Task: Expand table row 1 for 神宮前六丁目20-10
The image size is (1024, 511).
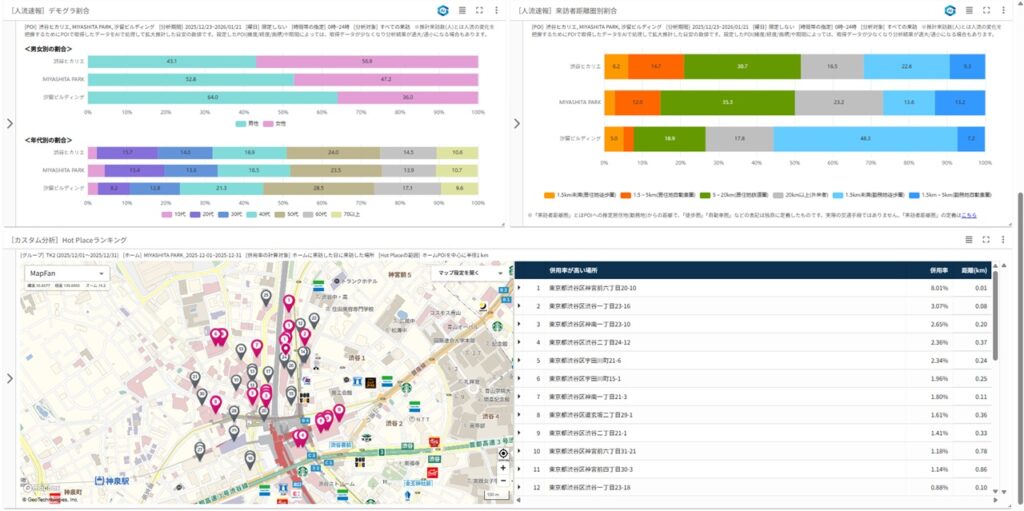Action: (x=519, y=288)
